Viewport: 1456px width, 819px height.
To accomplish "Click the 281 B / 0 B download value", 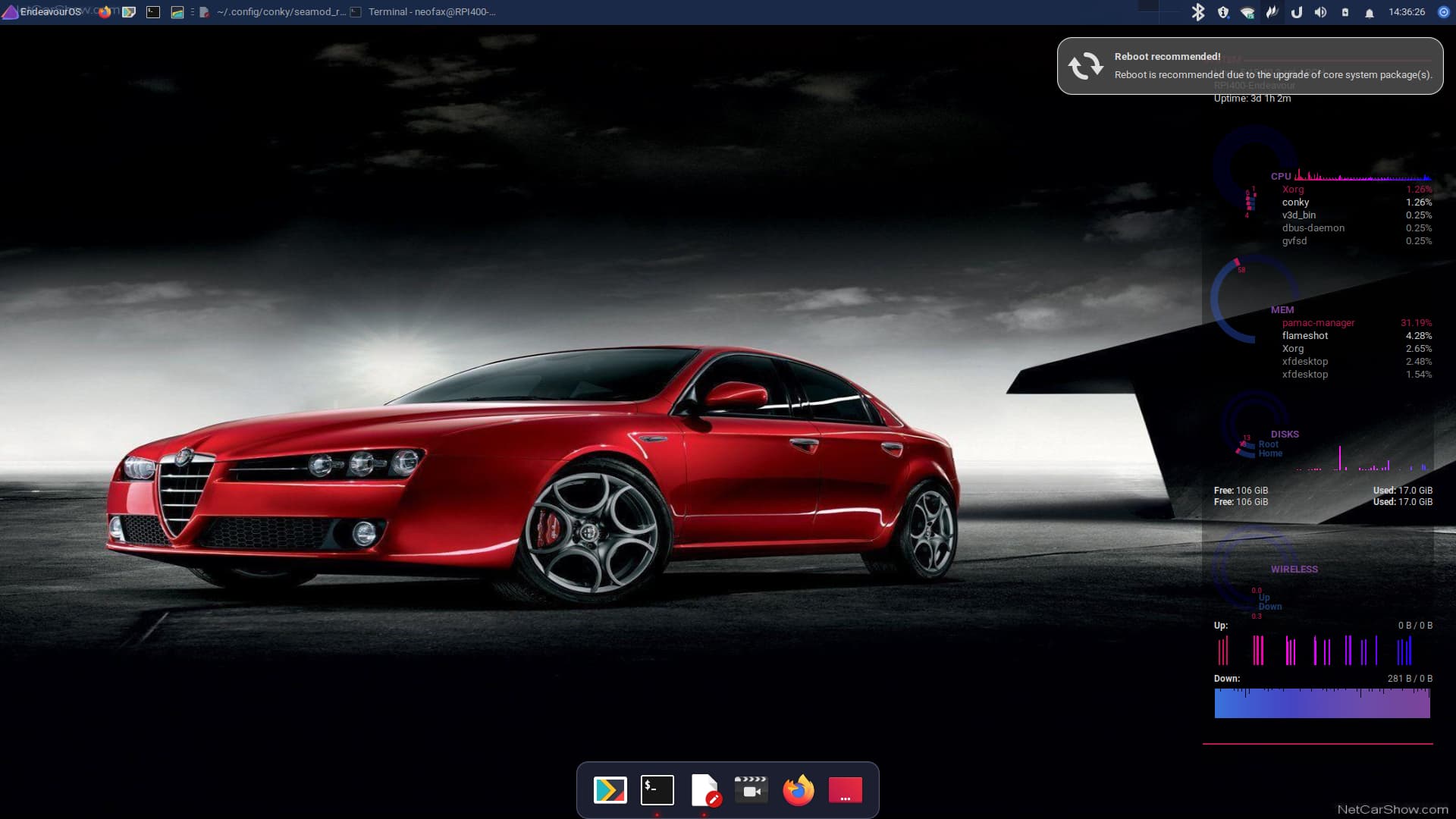I will pyautogui.click(x=1410, y=679).
